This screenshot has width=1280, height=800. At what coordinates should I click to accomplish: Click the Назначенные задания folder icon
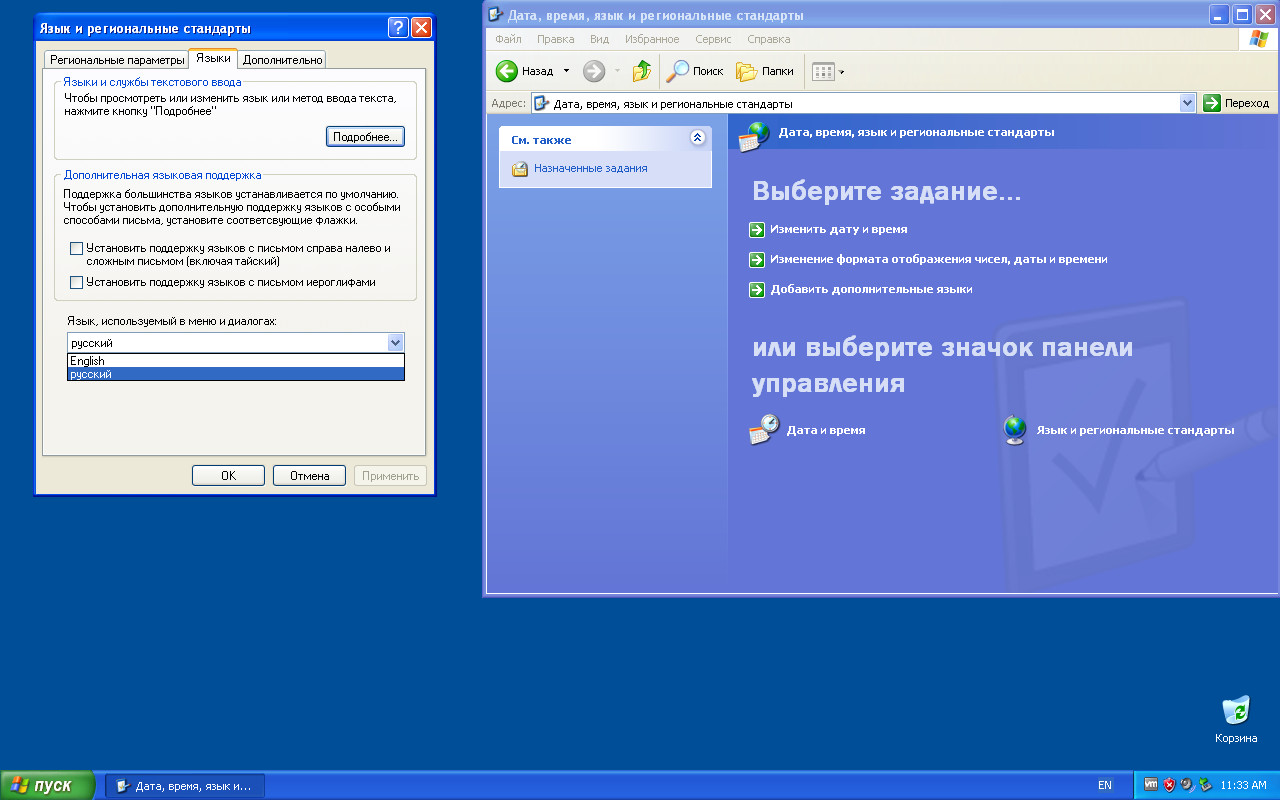point(520,169)
